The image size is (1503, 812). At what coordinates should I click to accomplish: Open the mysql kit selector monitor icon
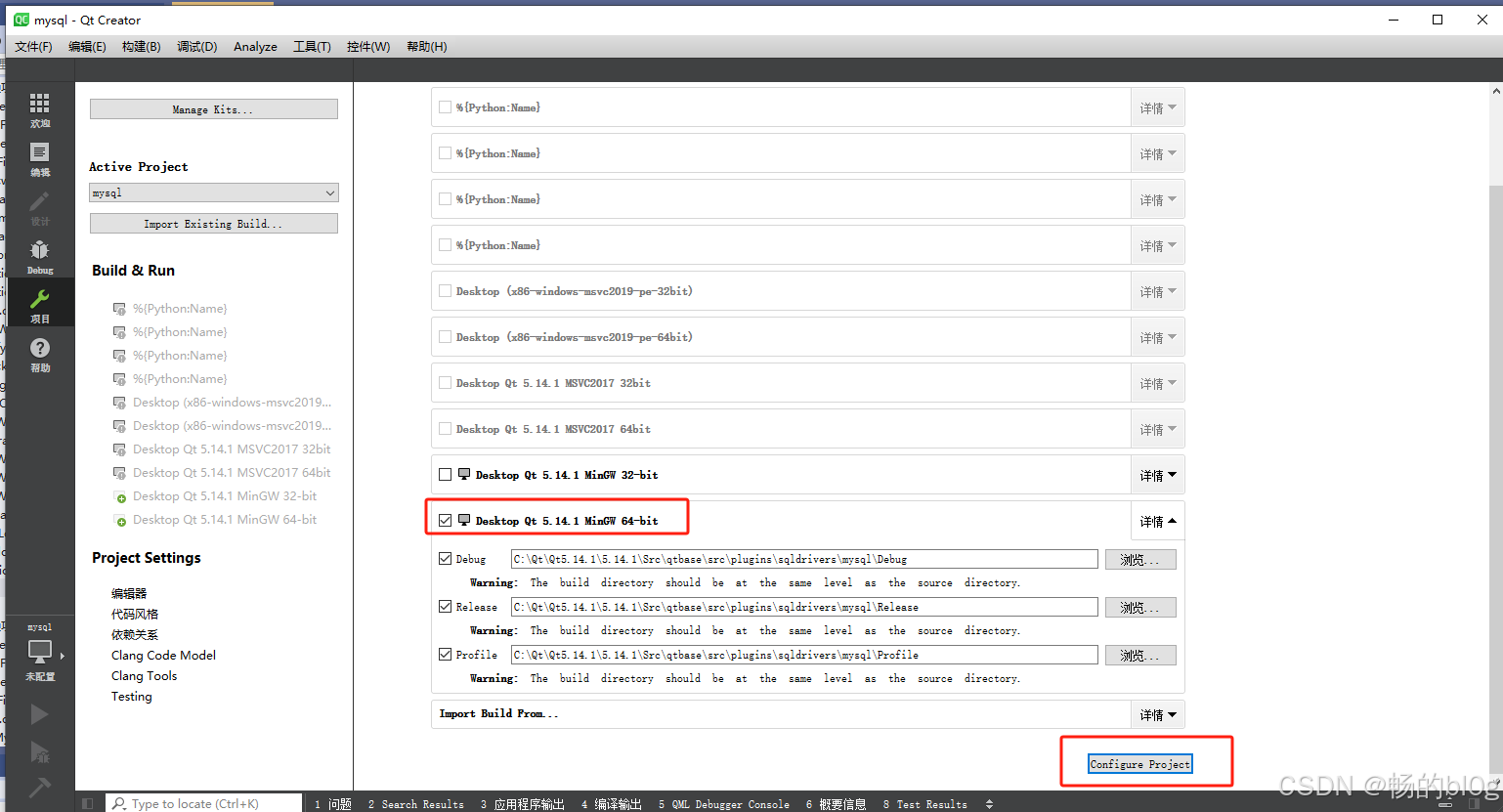[40, 652]
